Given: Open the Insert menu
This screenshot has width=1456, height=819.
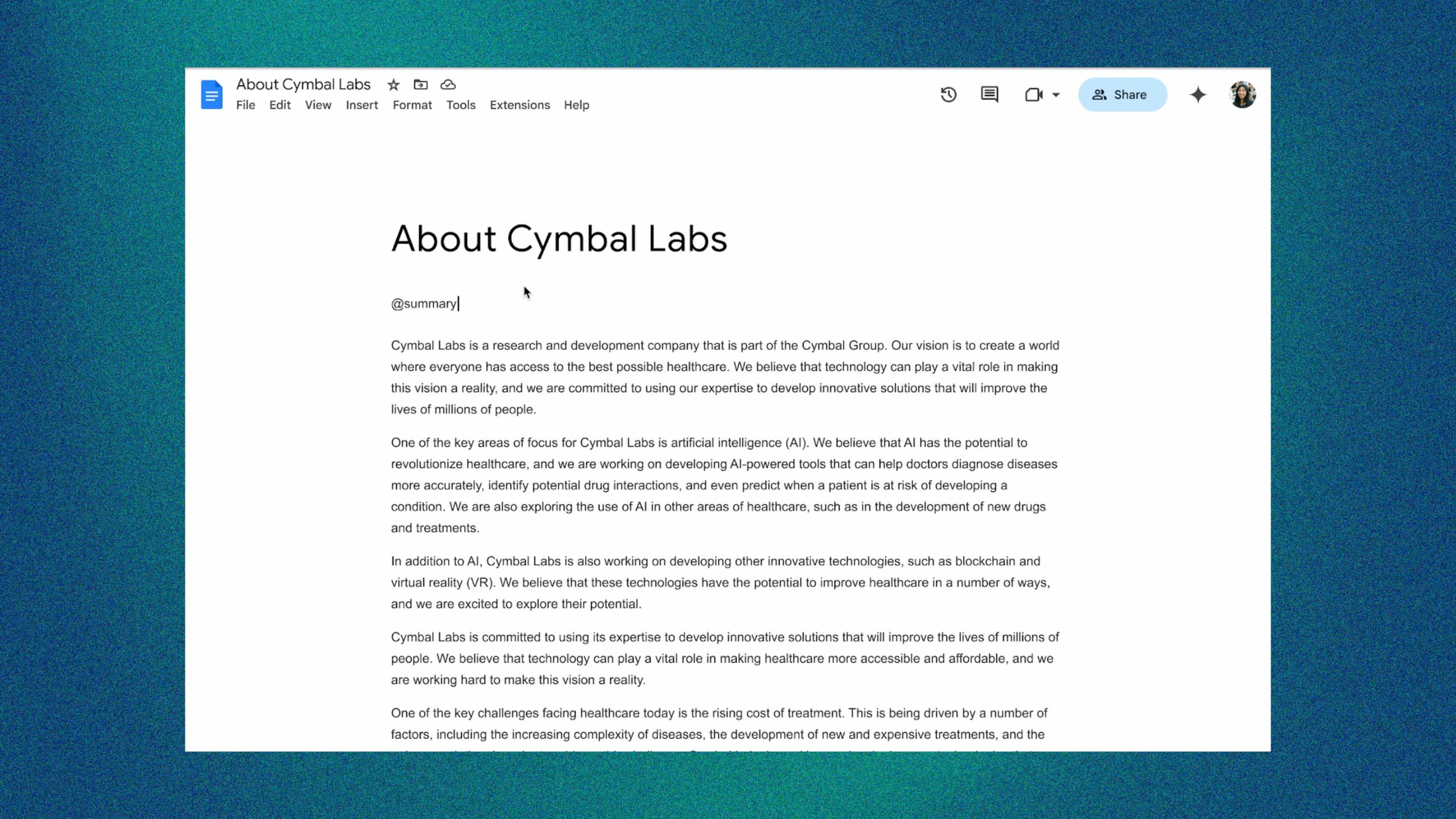Looking at the screenshot, I should [x=362, y=104].
